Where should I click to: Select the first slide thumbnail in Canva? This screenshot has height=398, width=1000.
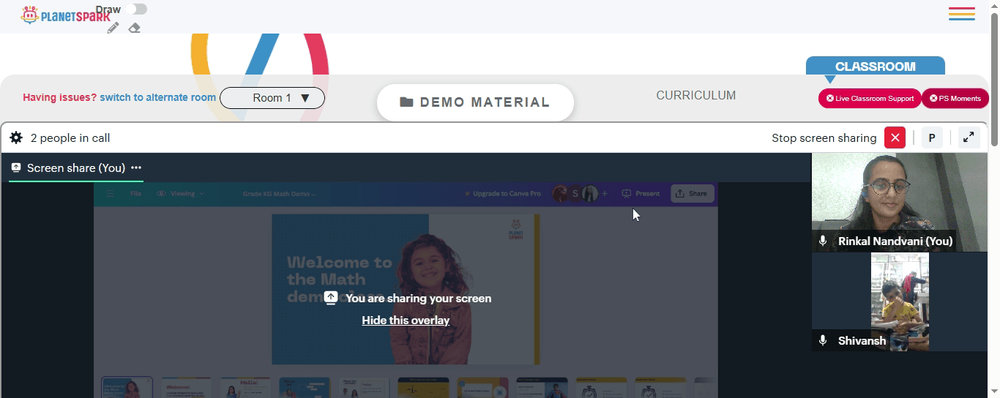(x=127, y=387)
